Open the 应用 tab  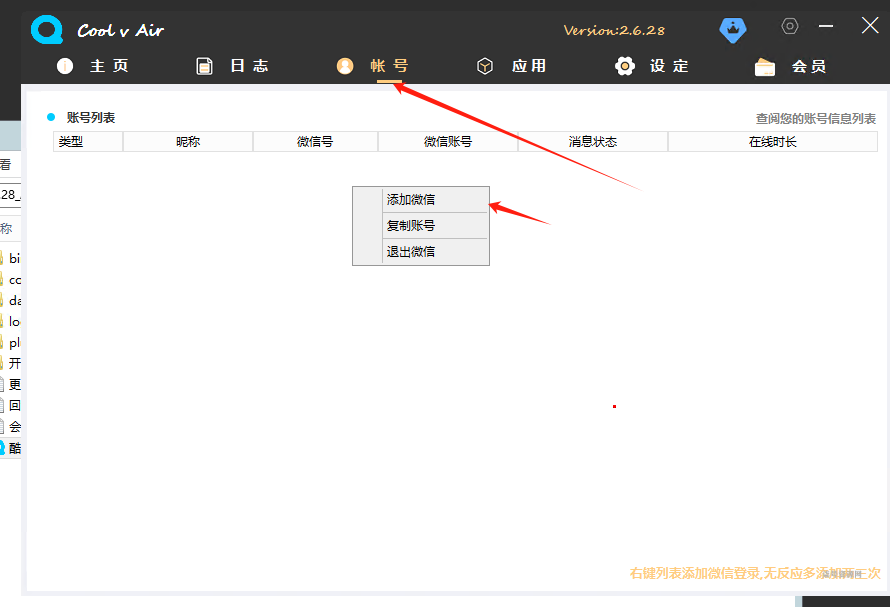(529, 66)
